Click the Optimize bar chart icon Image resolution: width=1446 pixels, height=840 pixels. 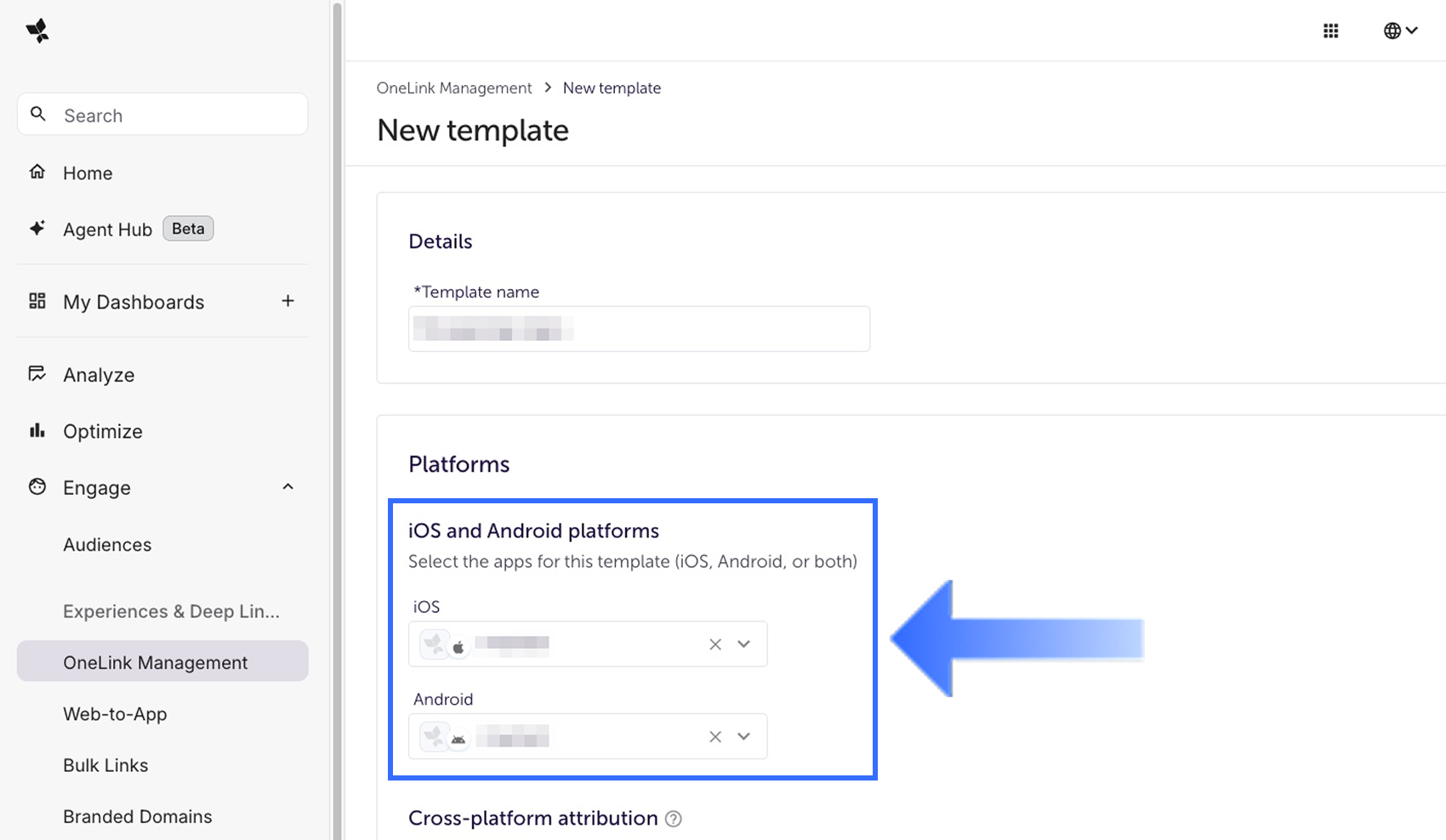37,431
